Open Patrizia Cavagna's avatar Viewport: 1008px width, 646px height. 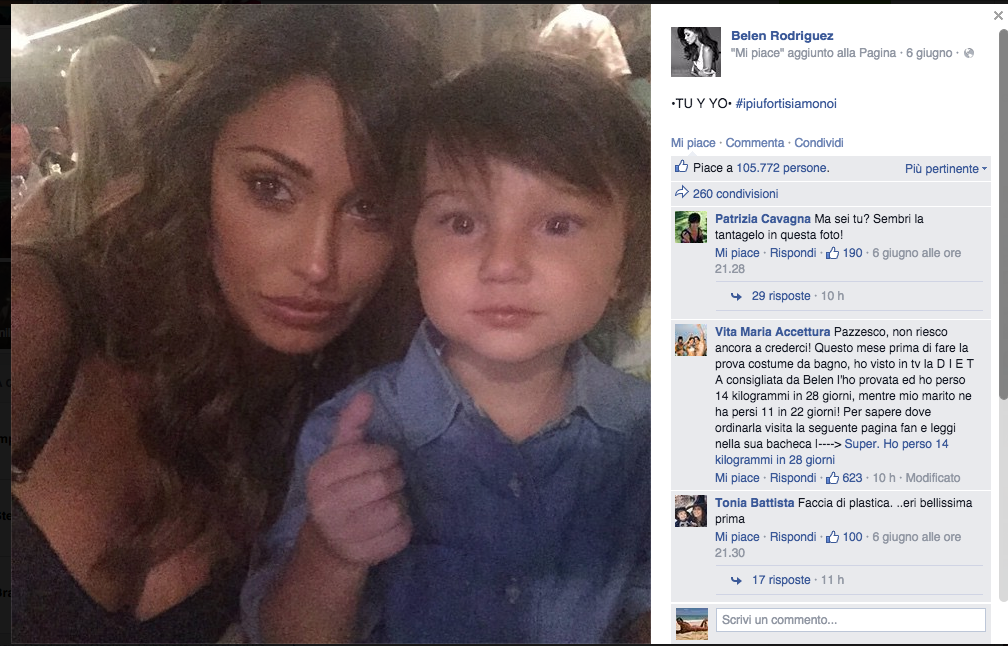(x=691, y=227)
